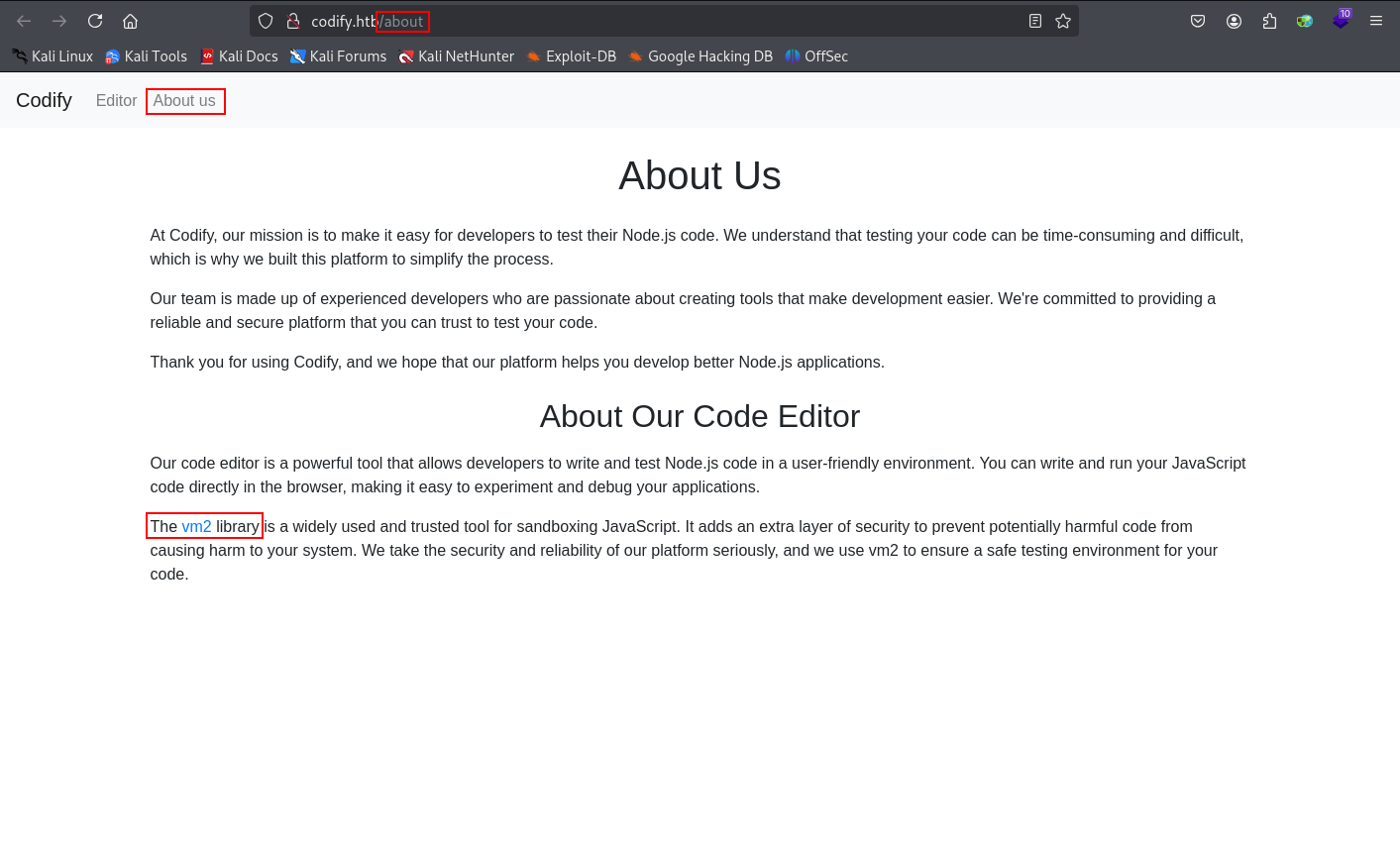Open the Kali Tools bookmark

point(147,56)
